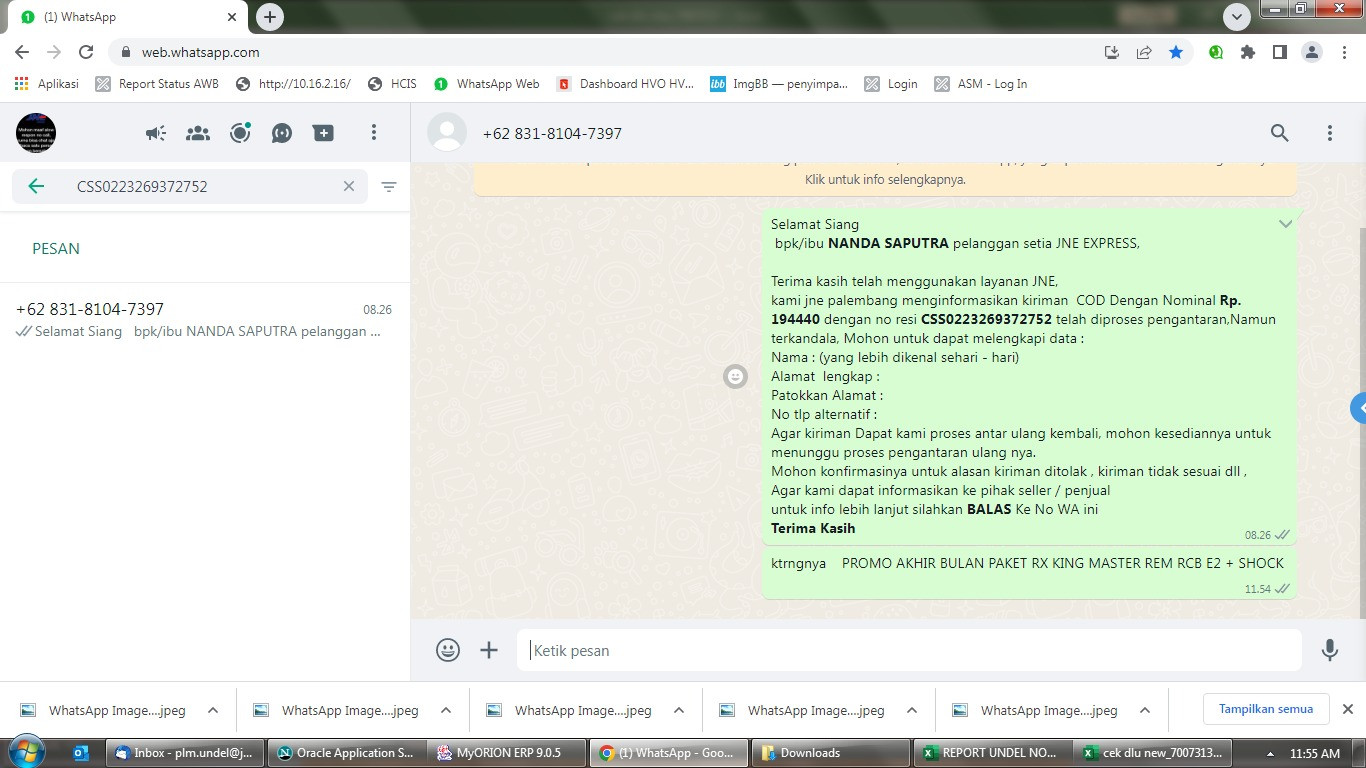
Task: Open the Channels chat-bubble icon
Action: 282,132
